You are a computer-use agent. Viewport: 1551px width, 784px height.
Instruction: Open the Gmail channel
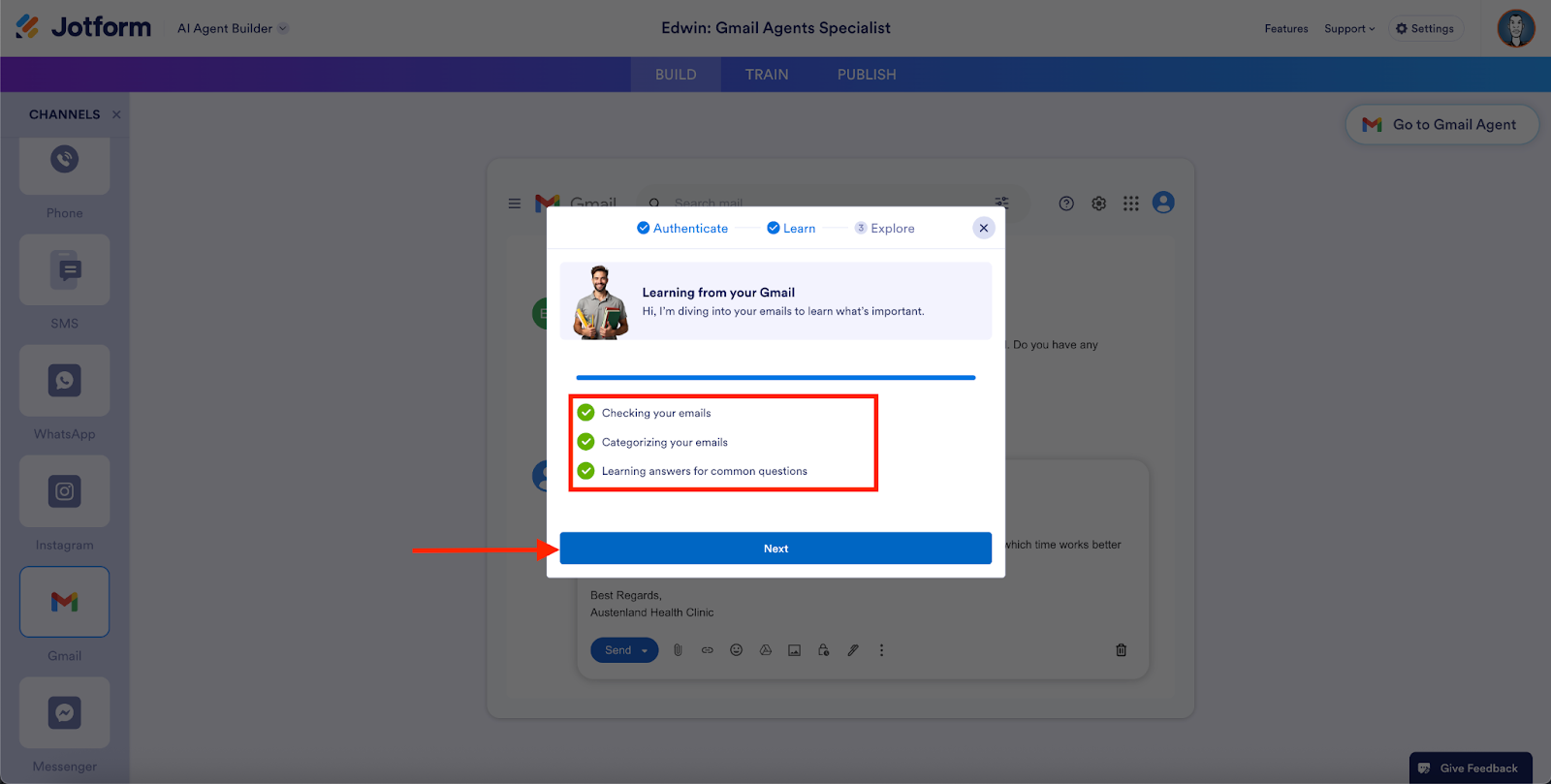[x=65, y=602]
